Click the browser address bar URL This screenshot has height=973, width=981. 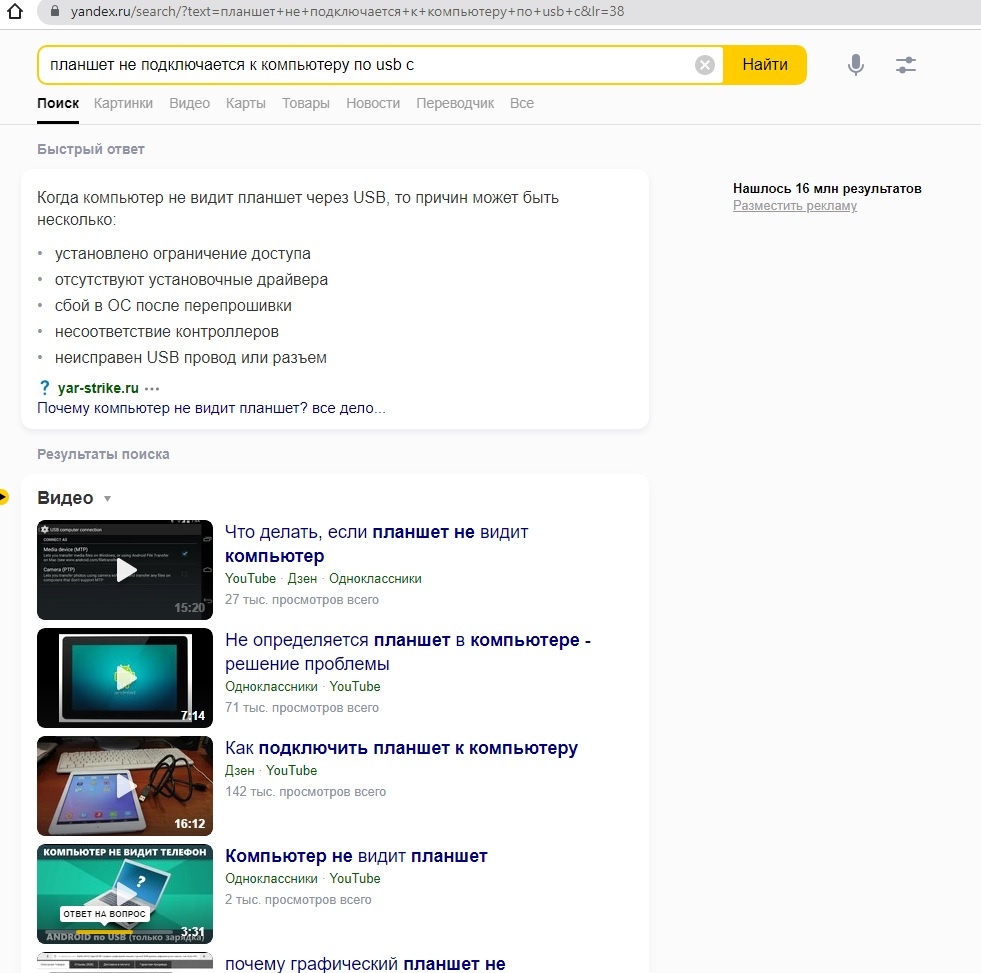(347, 11)
